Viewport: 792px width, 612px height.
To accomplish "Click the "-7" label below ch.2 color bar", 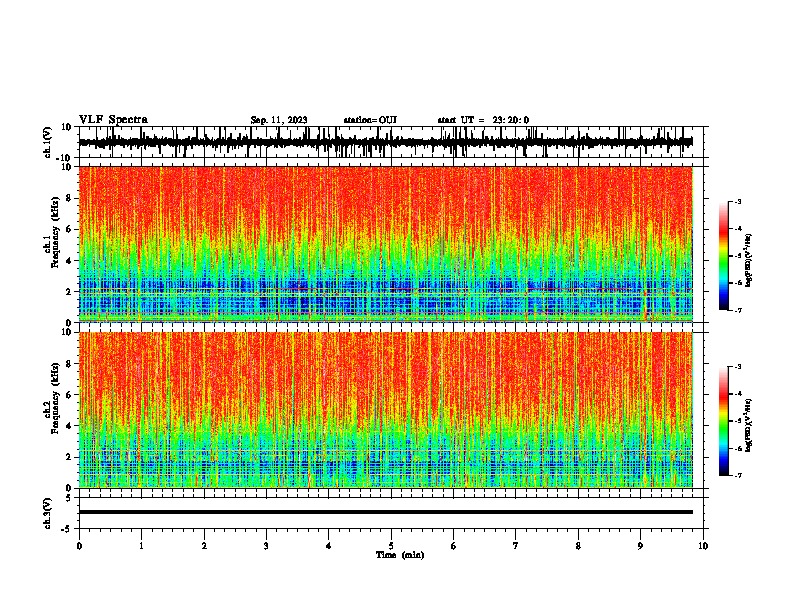I will point(737,475).
